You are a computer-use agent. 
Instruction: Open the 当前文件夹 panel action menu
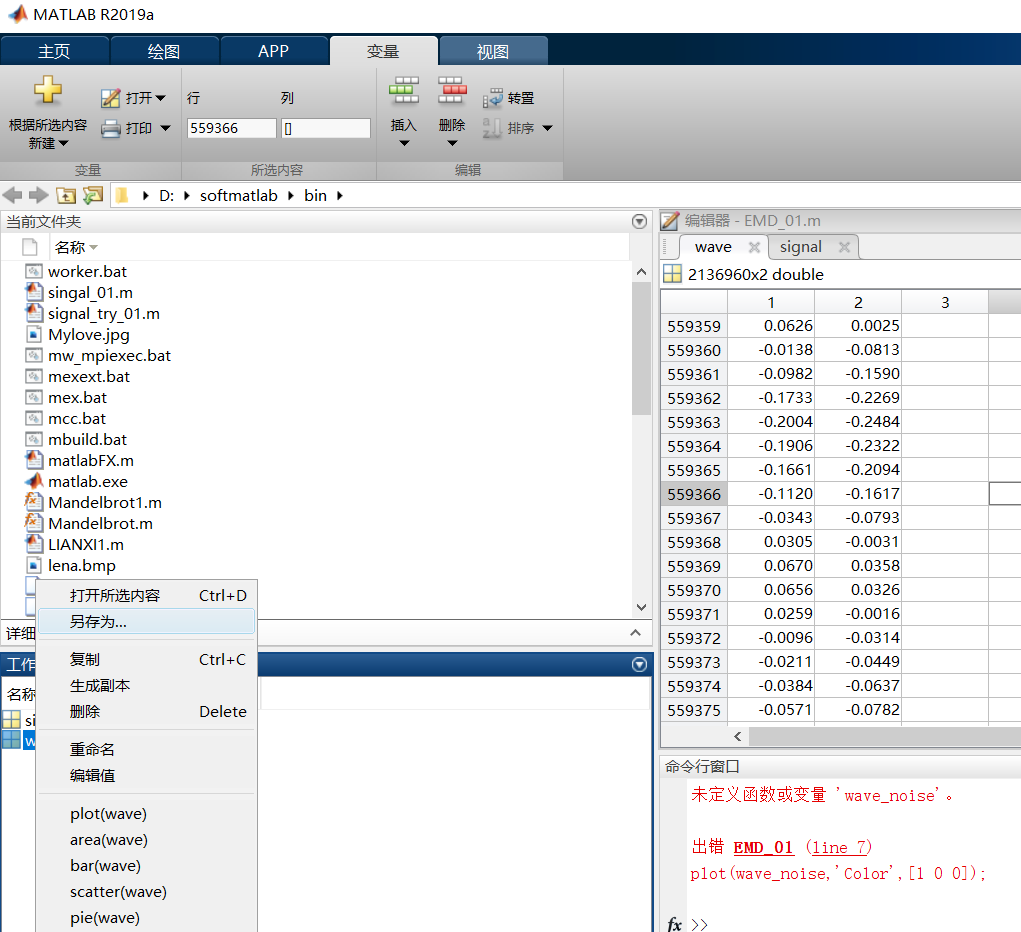point(638,221)
